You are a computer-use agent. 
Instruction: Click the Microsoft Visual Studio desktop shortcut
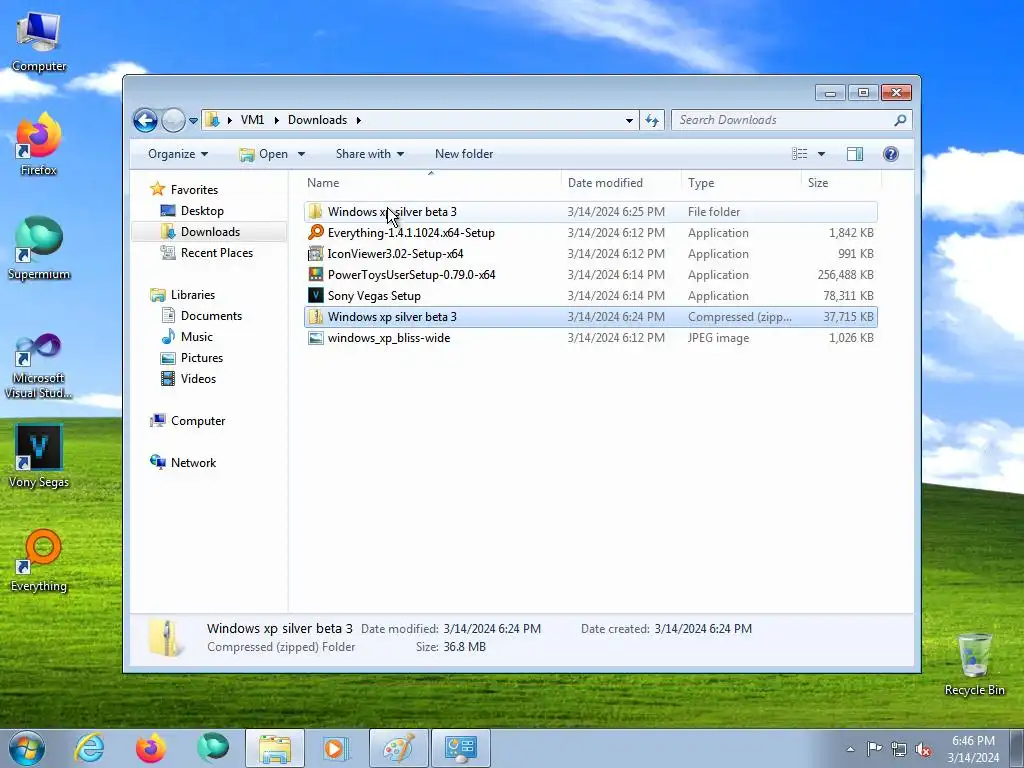tap(39, 366)
